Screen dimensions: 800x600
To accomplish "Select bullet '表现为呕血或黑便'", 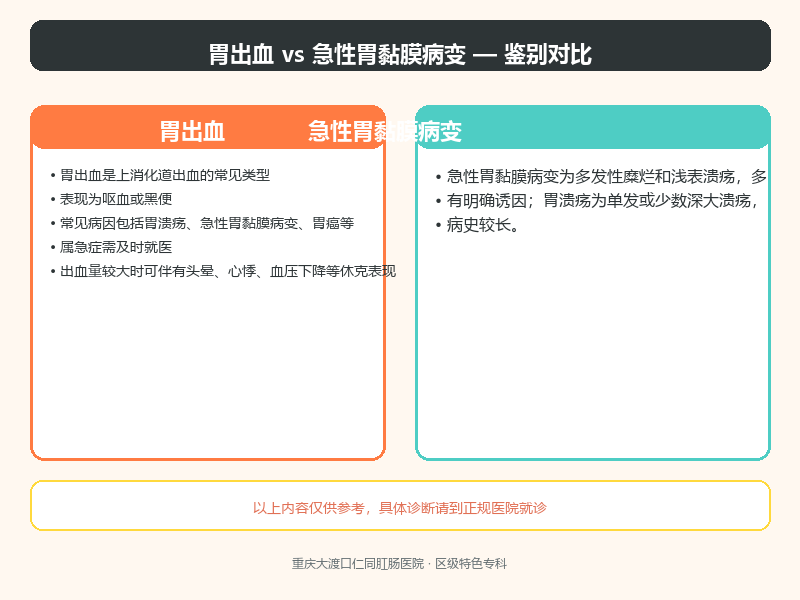I will coord(111,199).
